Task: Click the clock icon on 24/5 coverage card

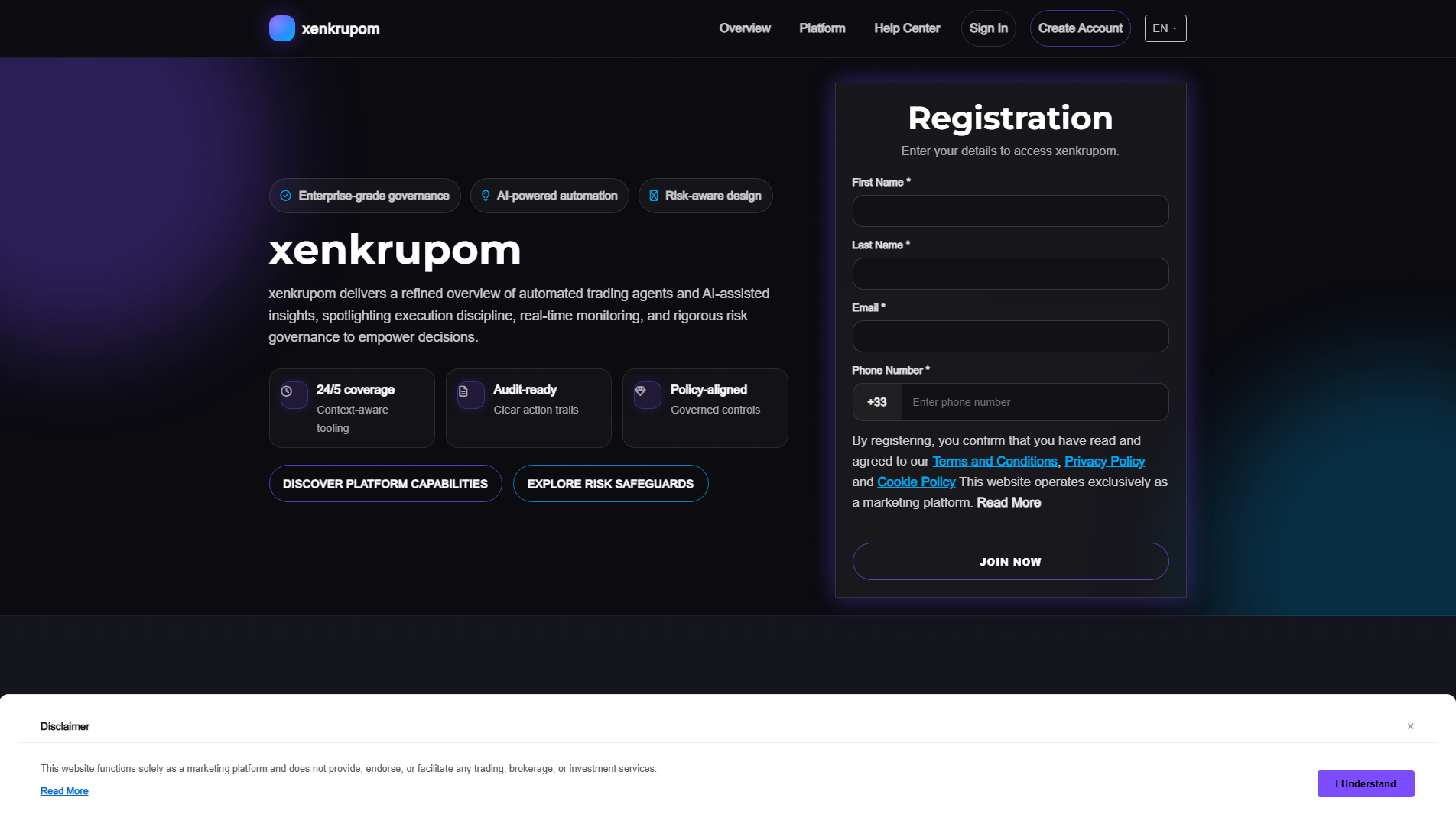Action: pyautogui.click(x=287, y=391)
